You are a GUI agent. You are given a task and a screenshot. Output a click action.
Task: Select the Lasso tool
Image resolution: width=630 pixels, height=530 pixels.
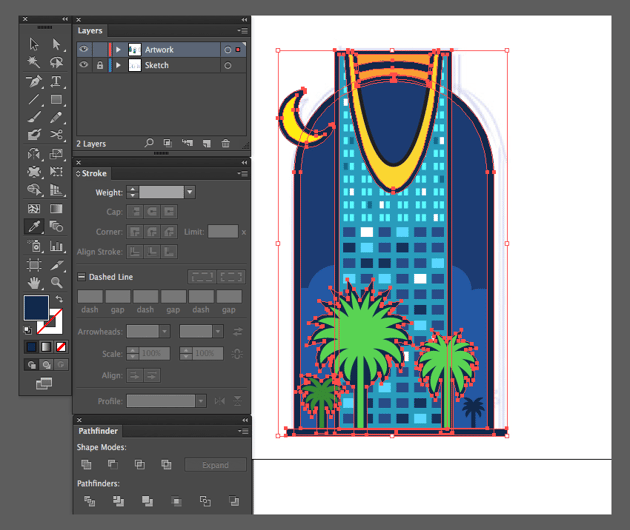pyautogui.click(x=56, y=62)
